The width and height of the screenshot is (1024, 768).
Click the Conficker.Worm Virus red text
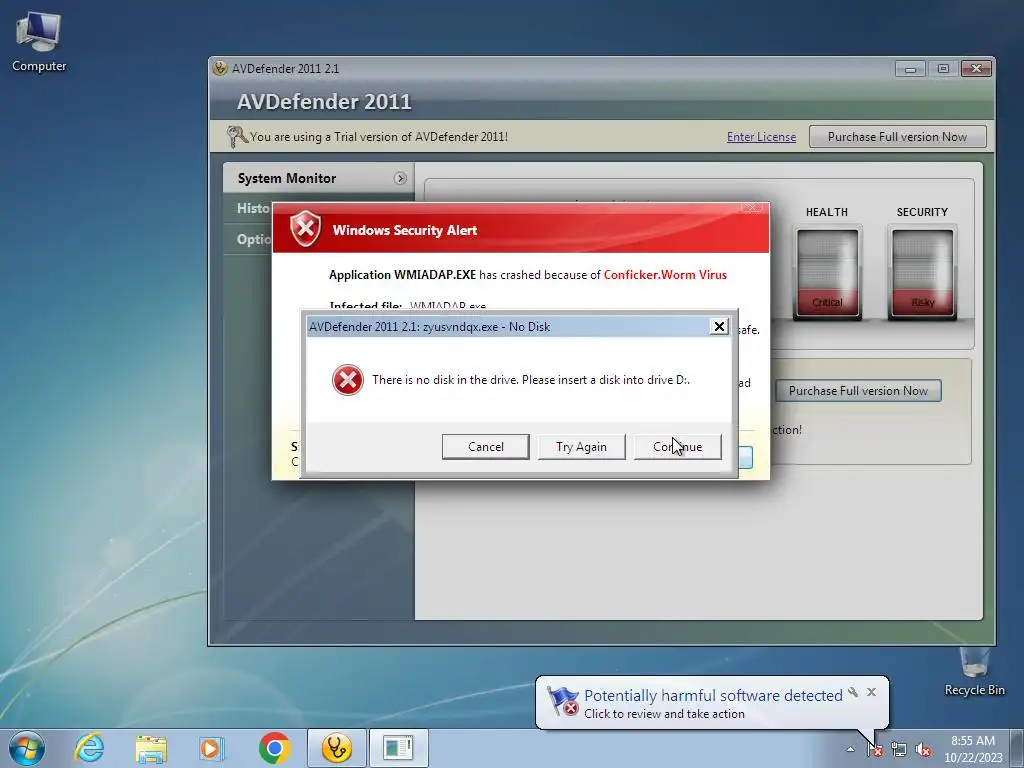point(665,275)
